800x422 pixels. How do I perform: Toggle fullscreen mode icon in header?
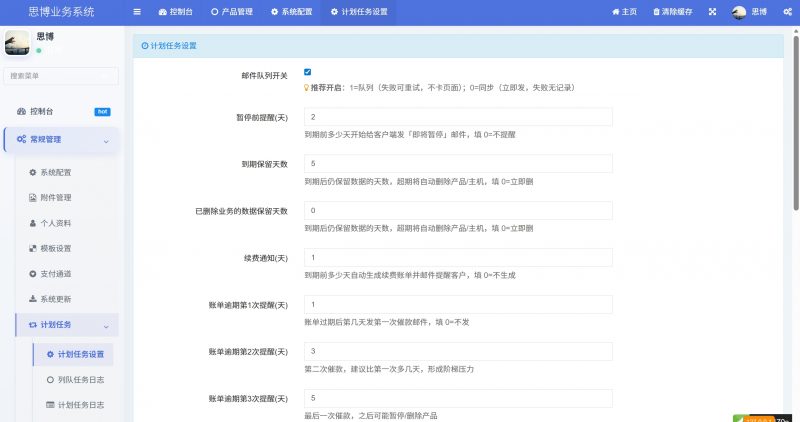coord(712,12)
